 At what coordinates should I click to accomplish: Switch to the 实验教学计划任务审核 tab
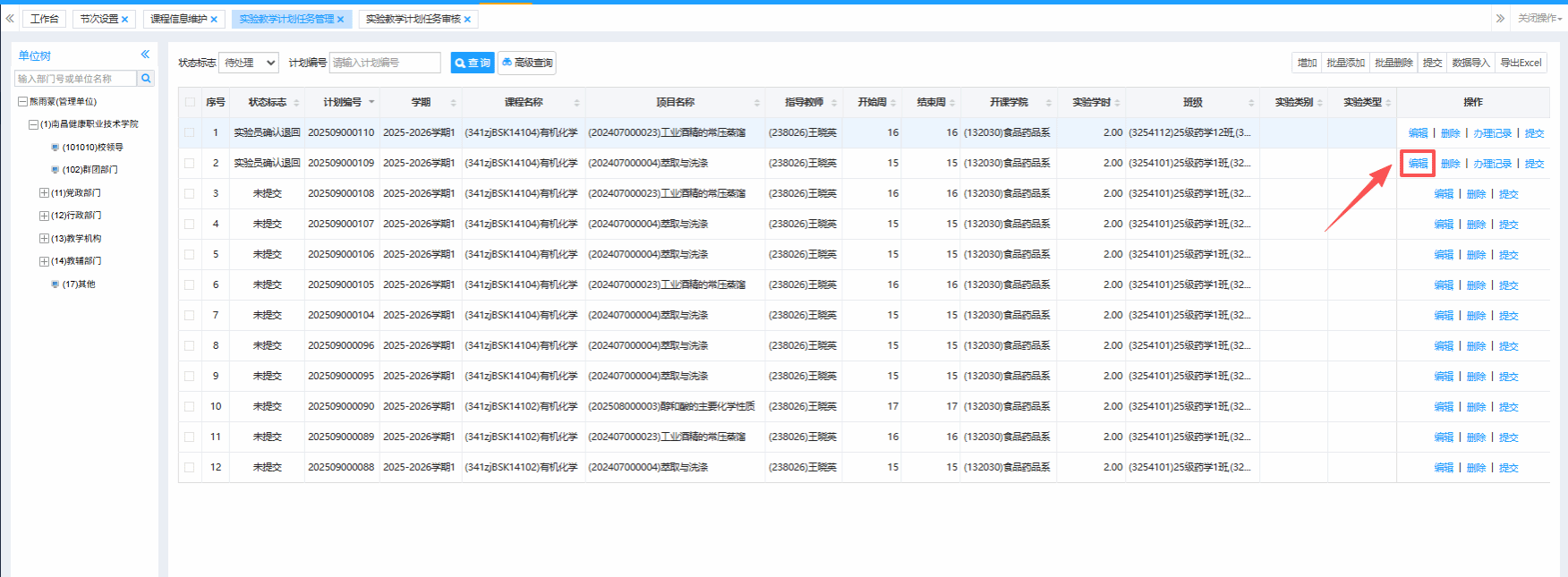[413, 19]
